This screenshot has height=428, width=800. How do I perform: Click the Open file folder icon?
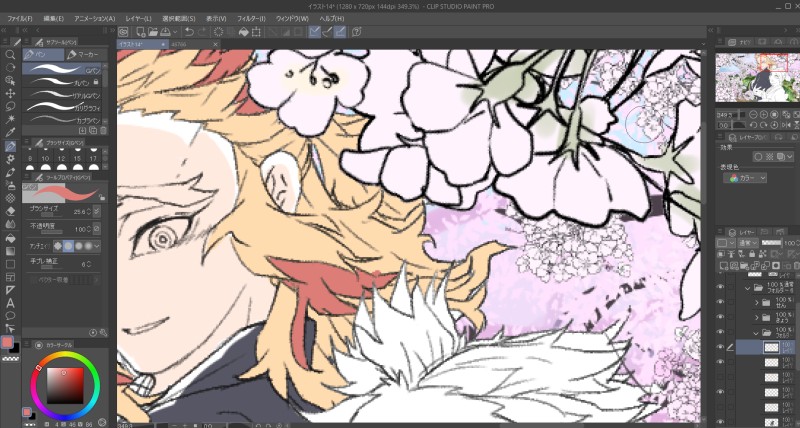[x=153, y=32]
